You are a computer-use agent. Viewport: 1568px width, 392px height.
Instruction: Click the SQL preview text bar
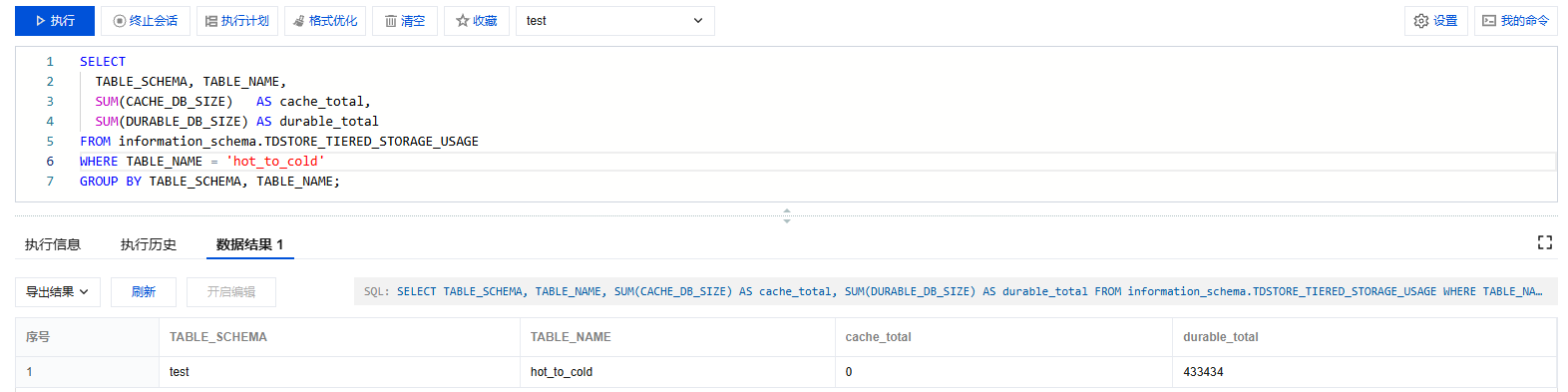click(956, 292)
